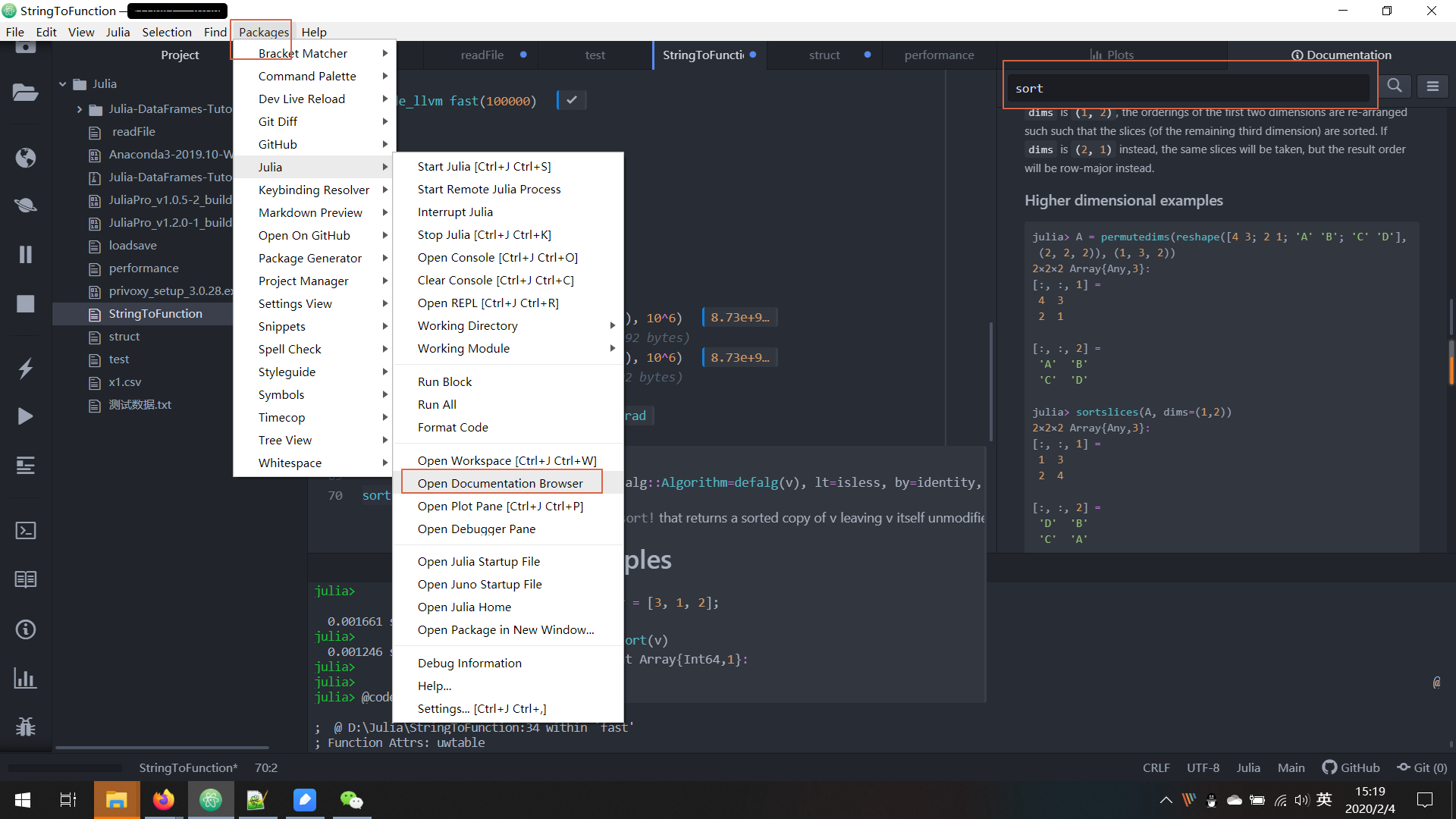
Task: Click the stop Julia square icon
Action: click(x=25, y=303)
